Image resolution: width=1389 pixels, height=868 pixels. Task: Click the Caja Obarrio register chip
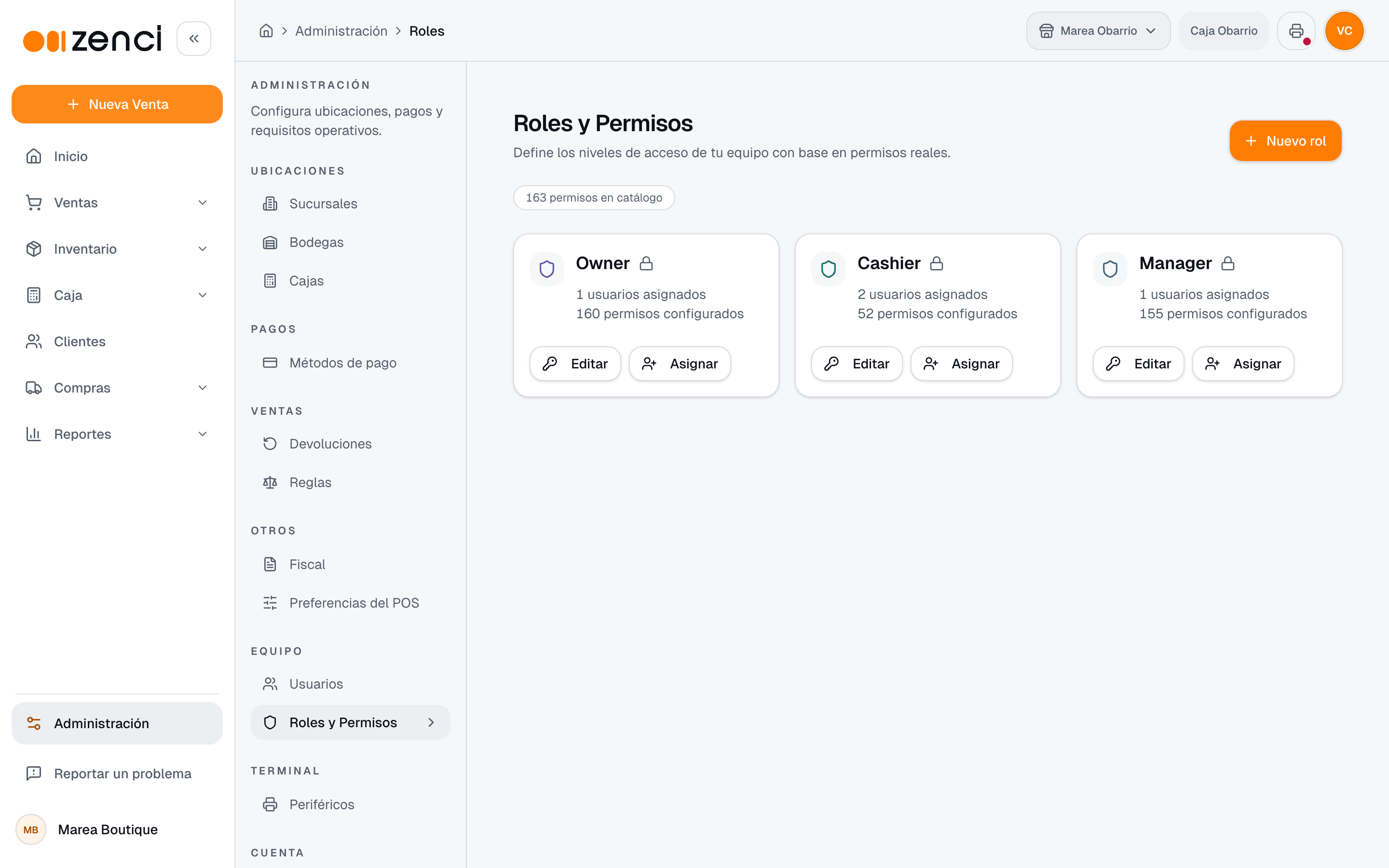click(x=1224, y=31)
